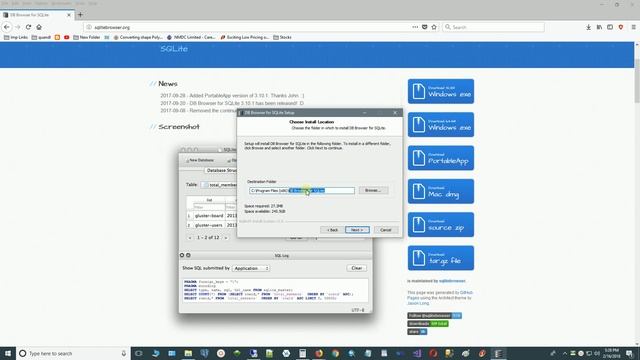Viewport: 640px width, 360px height.
Task: Save page to Pocket icon
Action: (424, 27)
